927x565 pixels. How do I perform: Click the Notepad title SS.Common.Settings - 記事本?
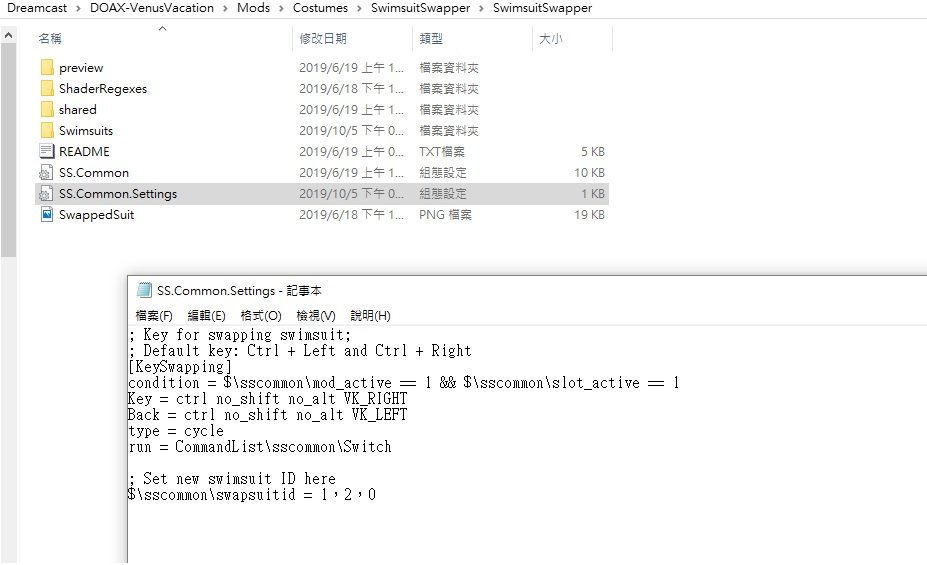pos(239,290)
